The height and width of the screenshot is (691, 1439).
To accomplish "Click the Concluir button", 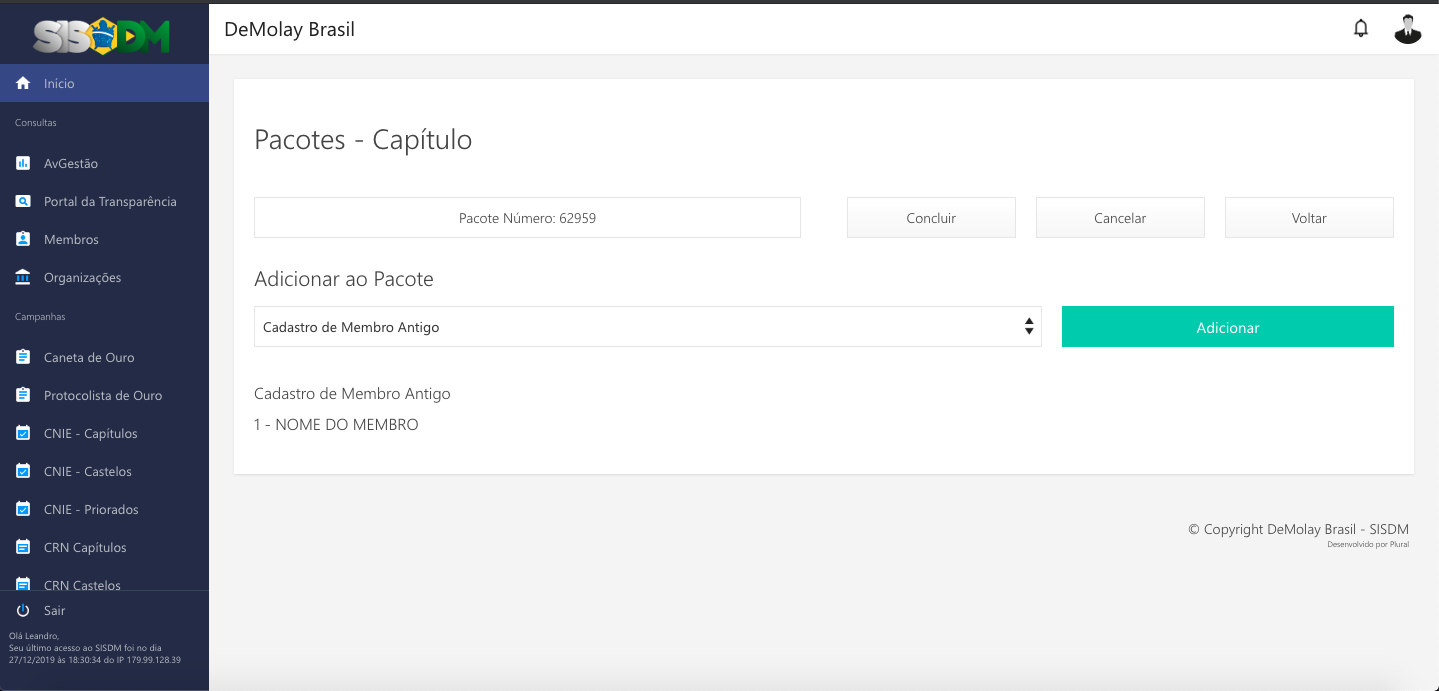I will click(931, 218).
